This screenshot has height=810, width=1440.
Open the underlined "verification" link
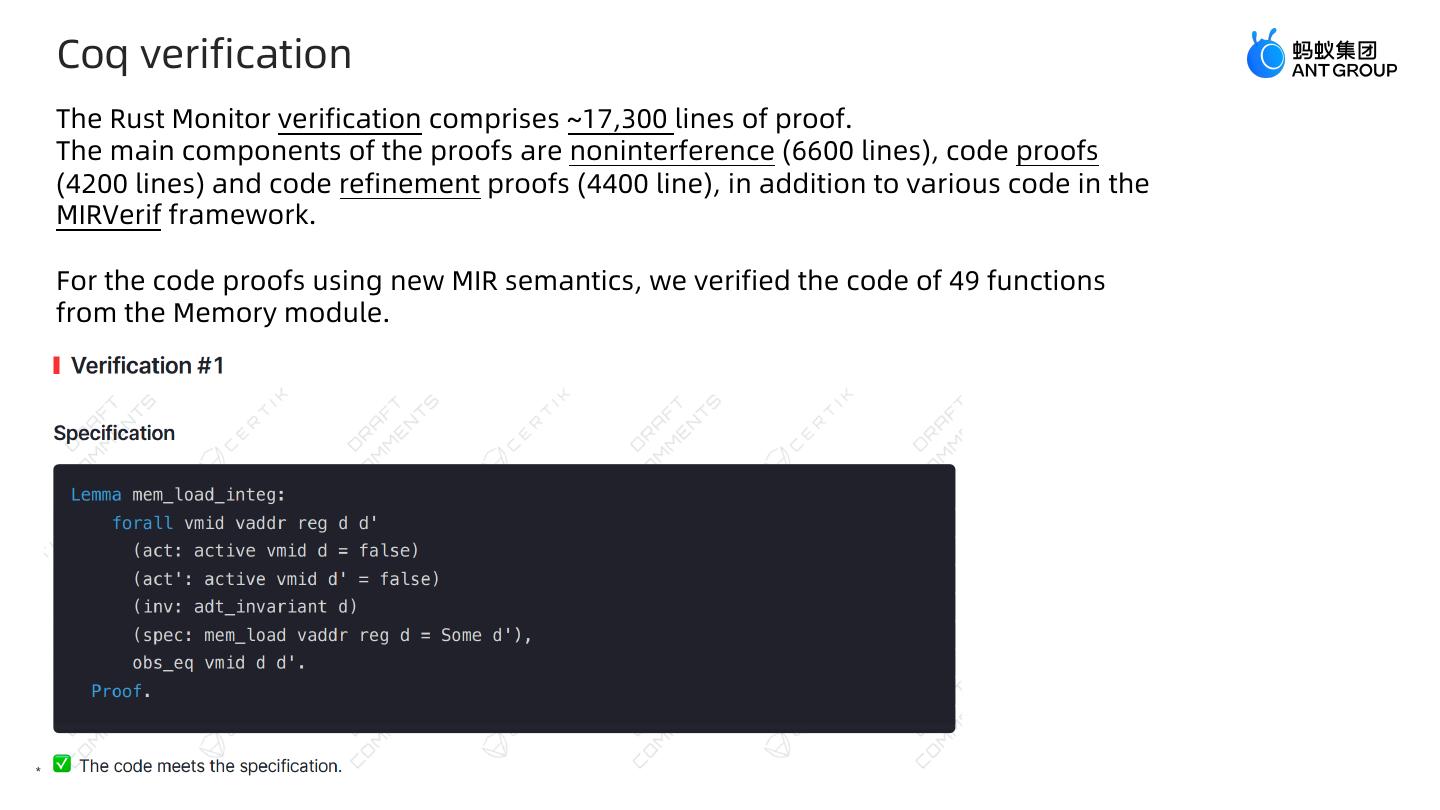click(349, 119)
